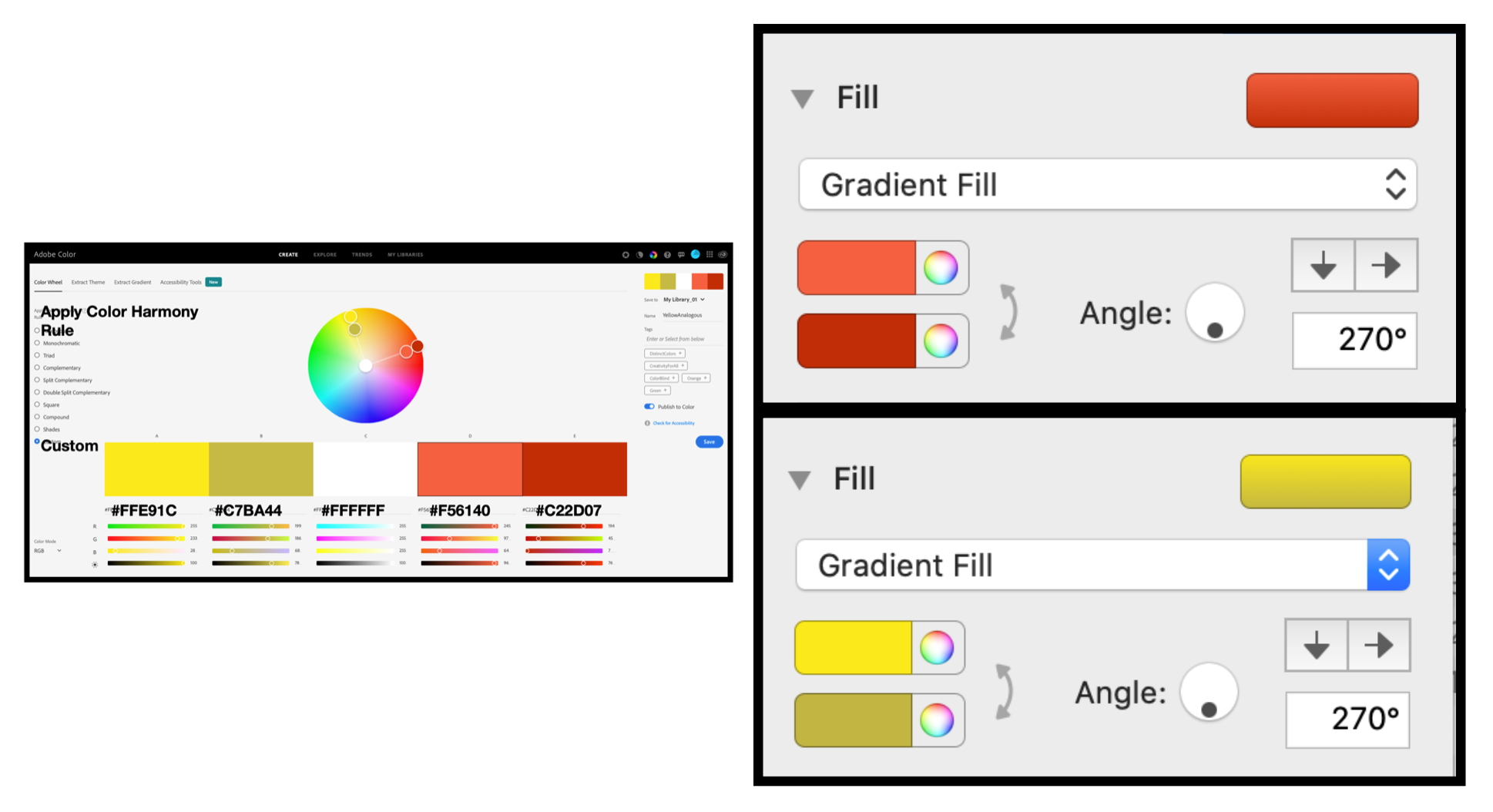Switch to the Extract Theme tab
Screen dimensions: 1493x812
click(x=88, y=282)
